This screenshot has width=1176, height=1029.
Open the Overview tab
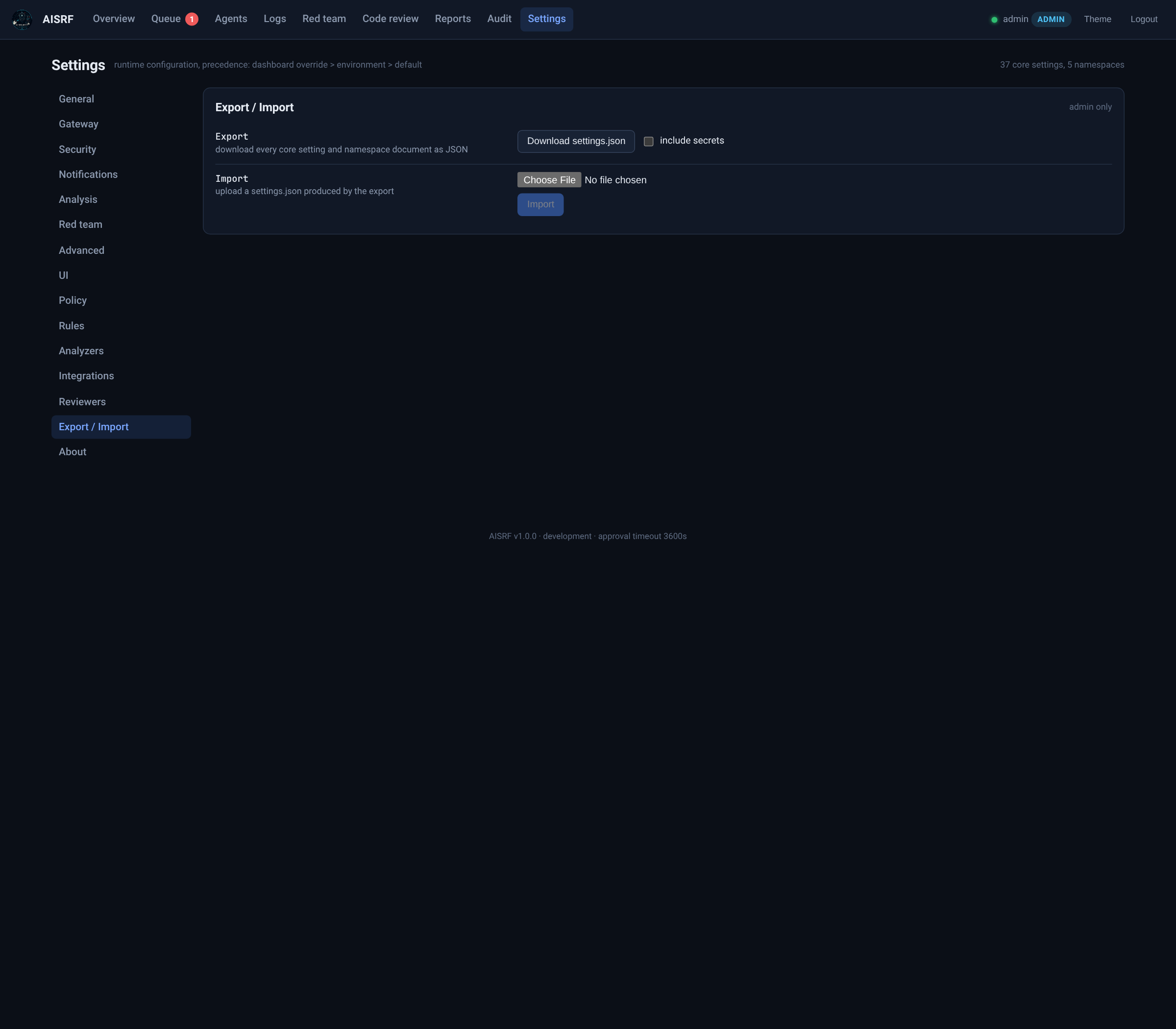tap(114, 19)
